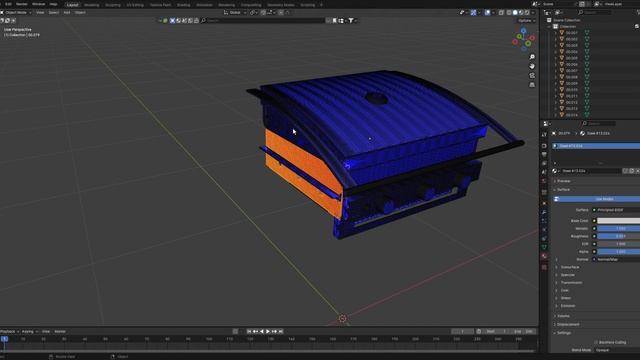This screenshot has width=640, height=360.
Task: Play the animation forward
Action: click(268, 331)
